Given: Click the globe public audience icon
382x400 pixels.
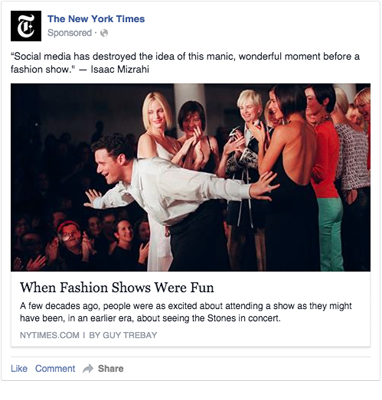Looking at the screenshot, I should tap(104, 33).
